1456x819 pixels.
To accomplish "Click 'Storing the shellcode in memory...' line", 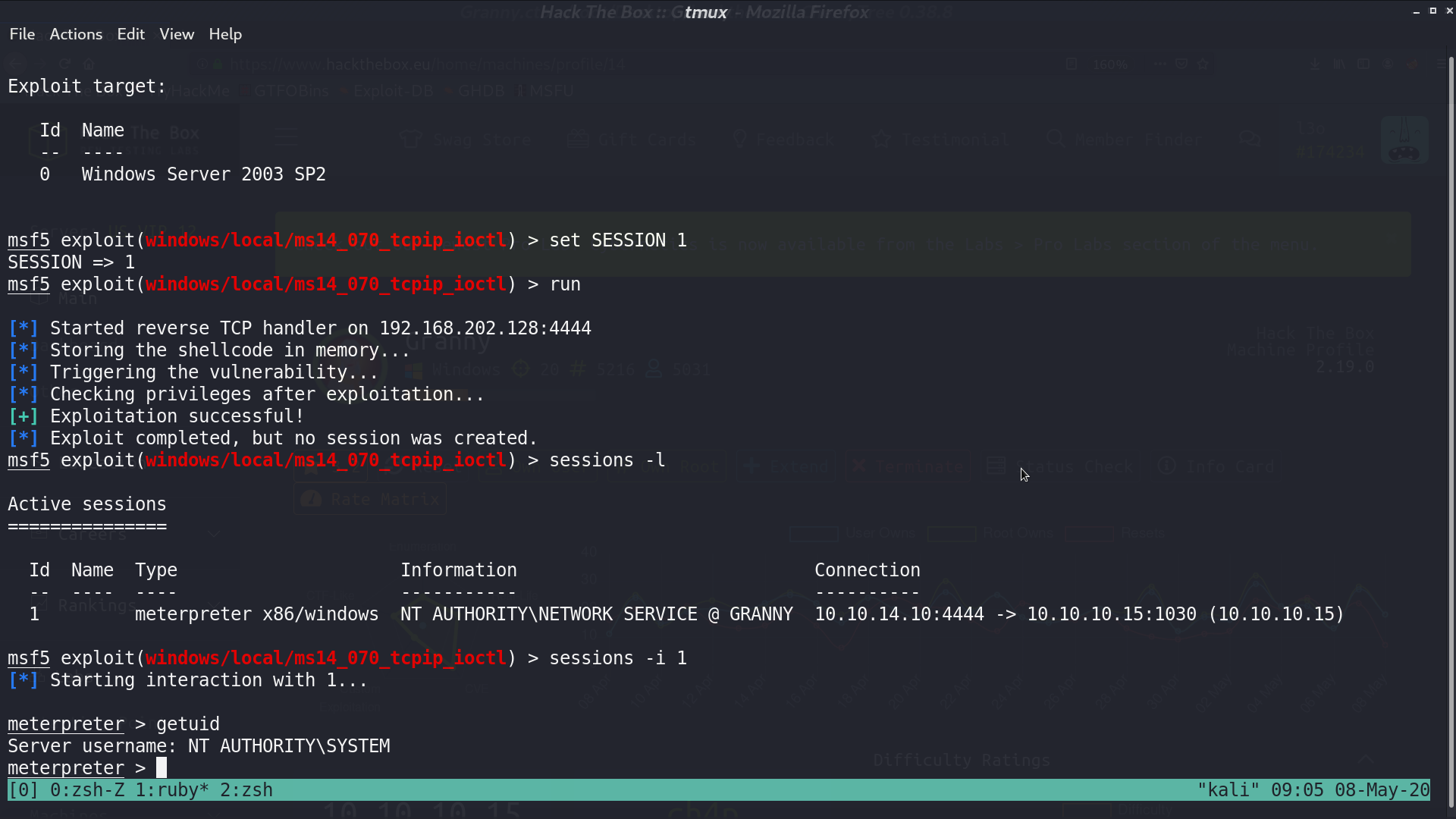I will point(209,350).
